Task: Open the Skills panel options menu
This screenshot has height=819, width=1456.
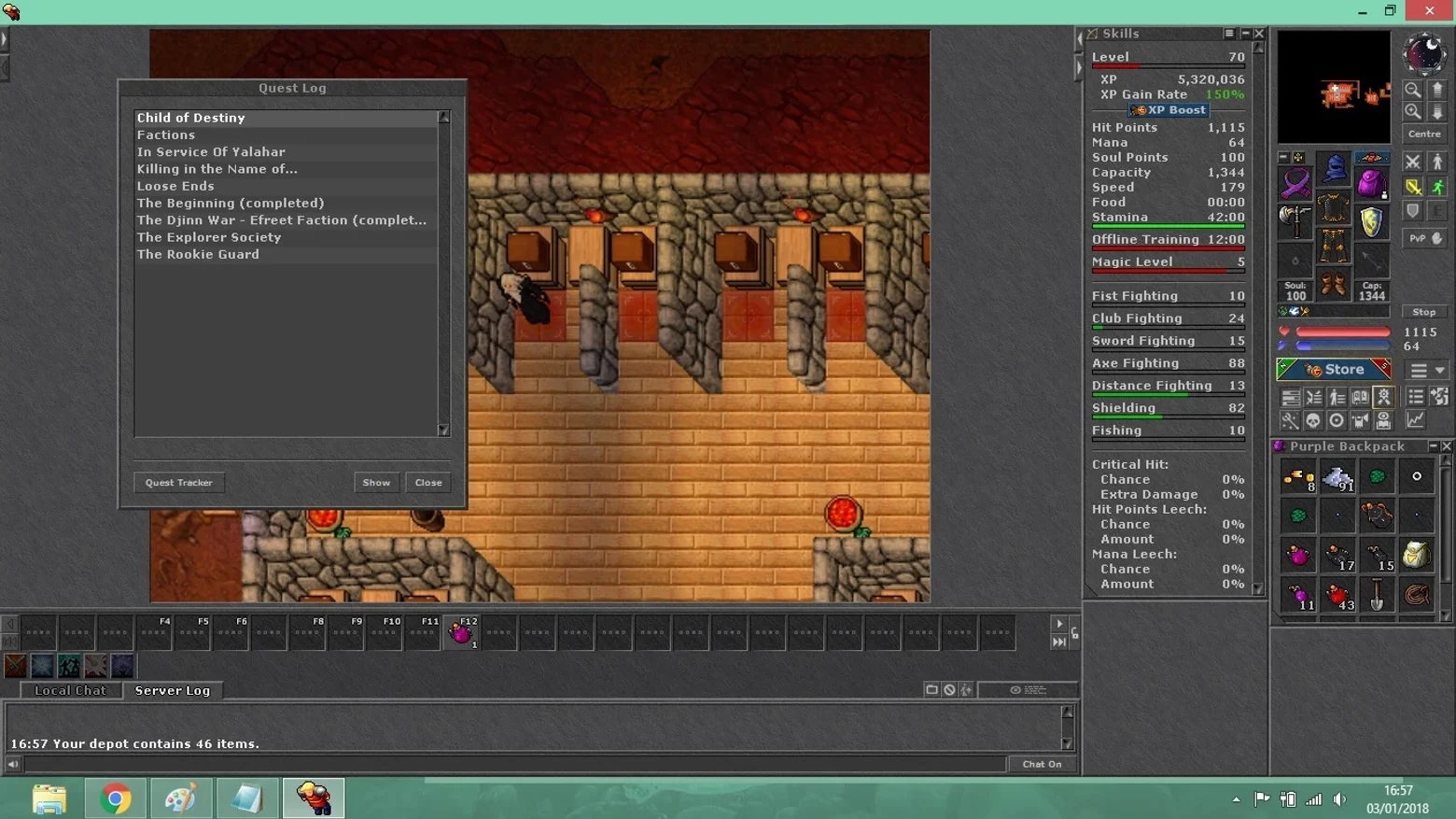Action: point(1229,34)
